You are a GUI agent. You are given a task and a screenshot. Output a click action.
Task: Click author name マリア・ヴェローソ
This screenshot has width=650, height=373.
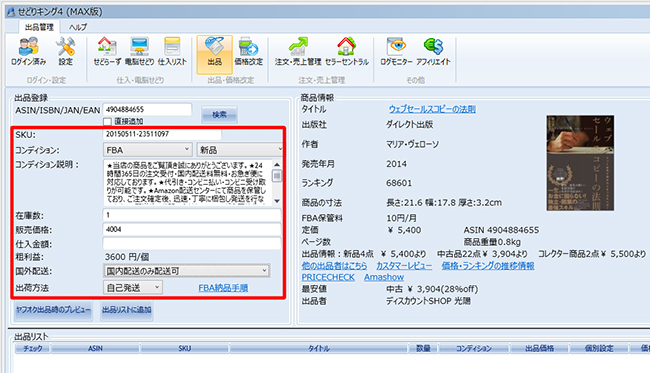tap(412, 144)
